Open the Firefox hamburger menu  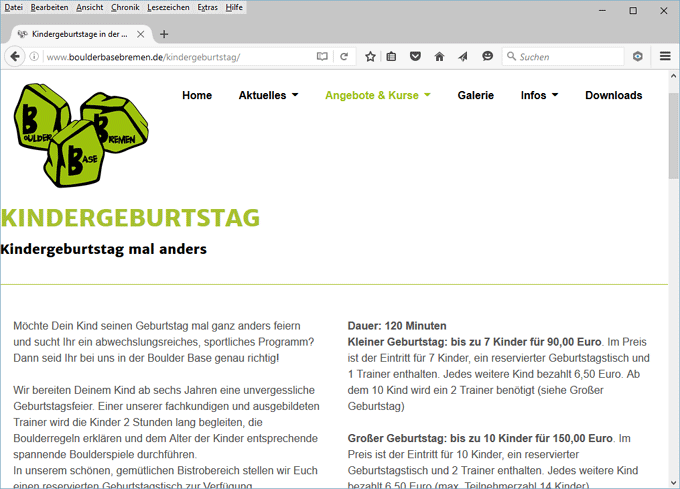[x=665, y=56]
